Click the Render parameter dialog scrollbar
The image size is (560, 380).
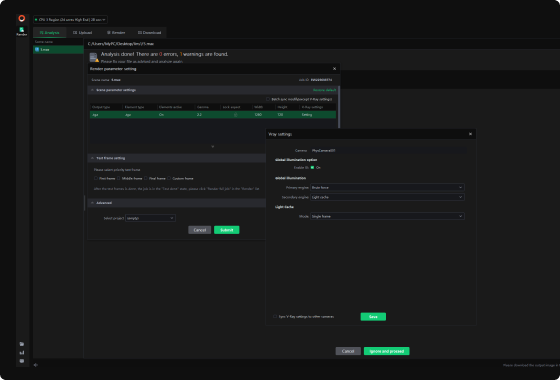pyautogui.click(x=339, y=107)
